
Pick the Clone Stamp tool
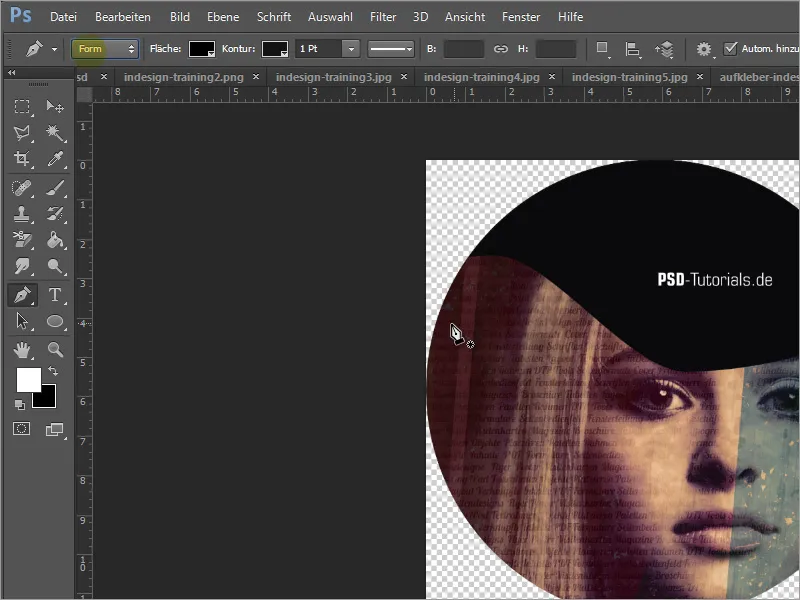click(21, 214)
